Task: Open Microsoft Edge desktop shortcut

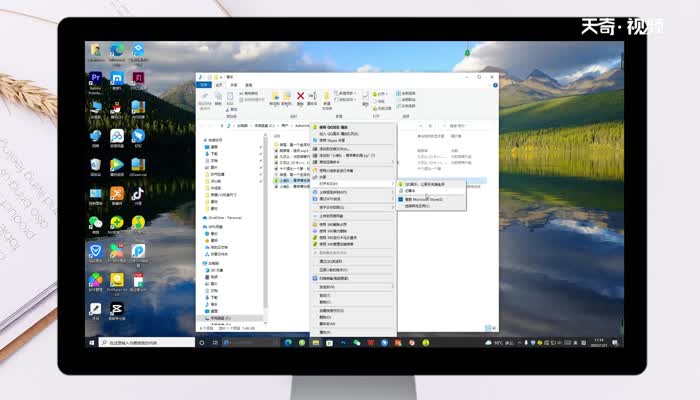Action: coord(117,50)
